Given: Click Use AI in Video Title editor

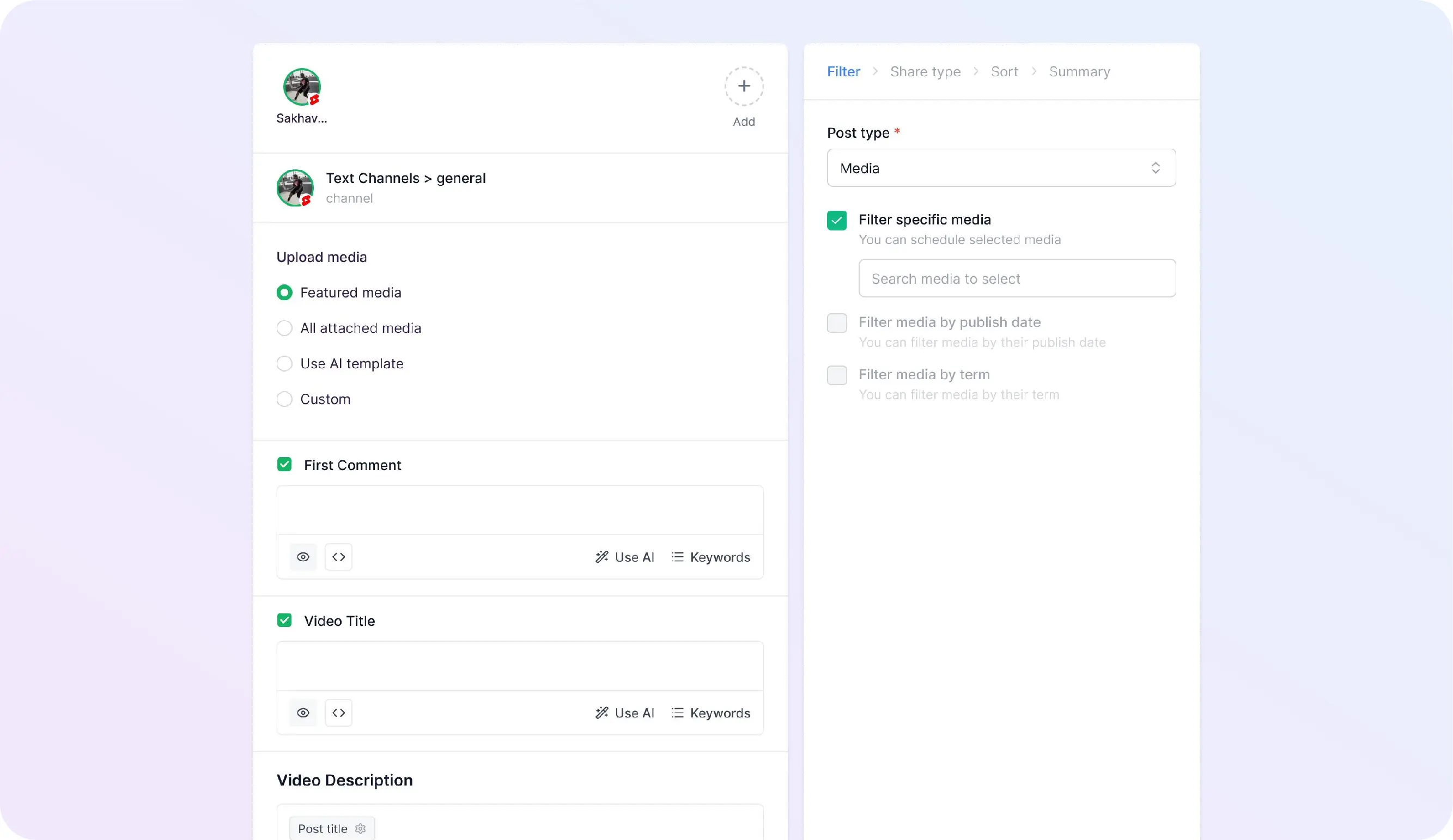Looking at the screenshot, I should click(624, 713).
